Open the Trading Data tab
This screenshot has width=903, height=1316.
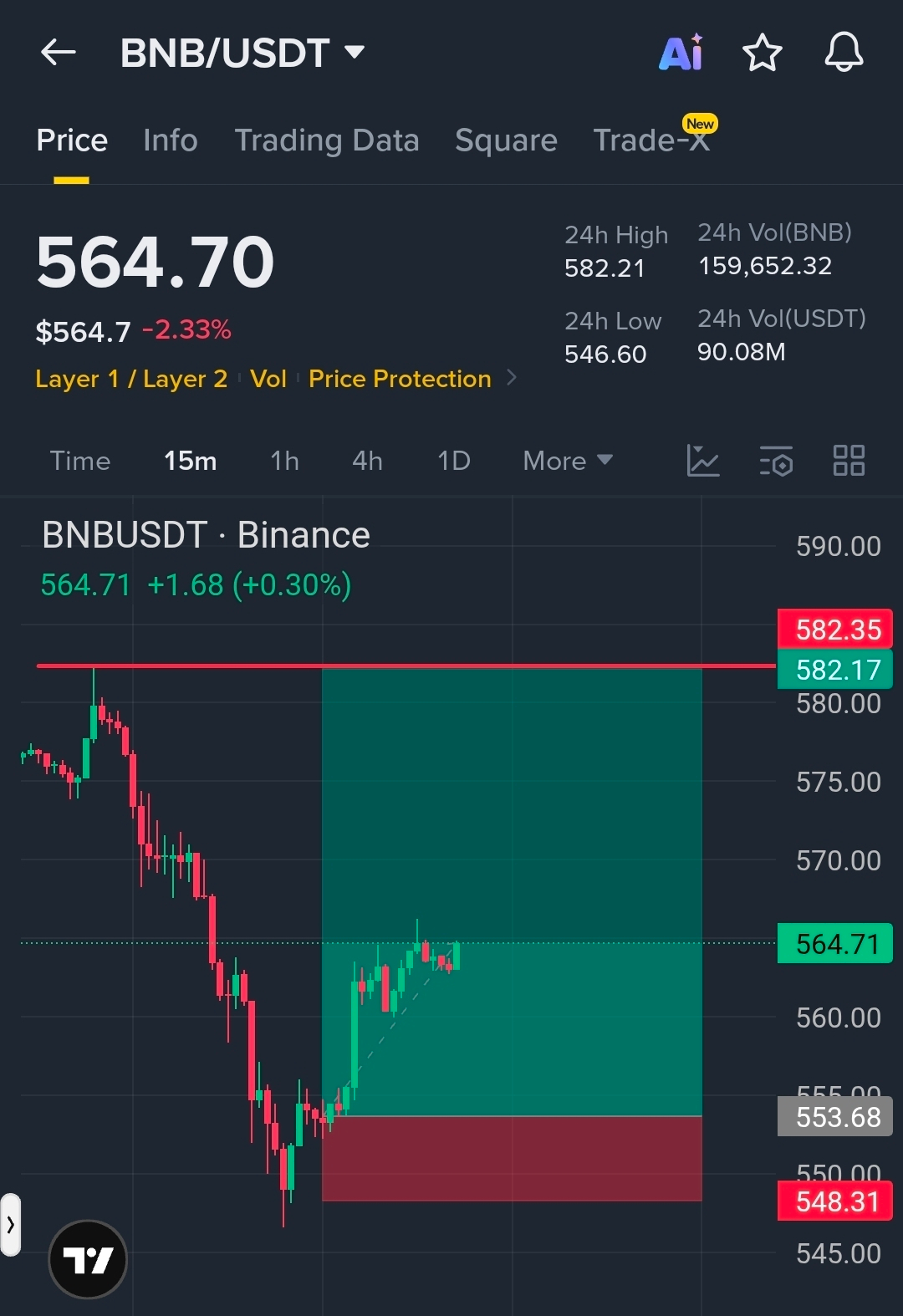[327, 140]
